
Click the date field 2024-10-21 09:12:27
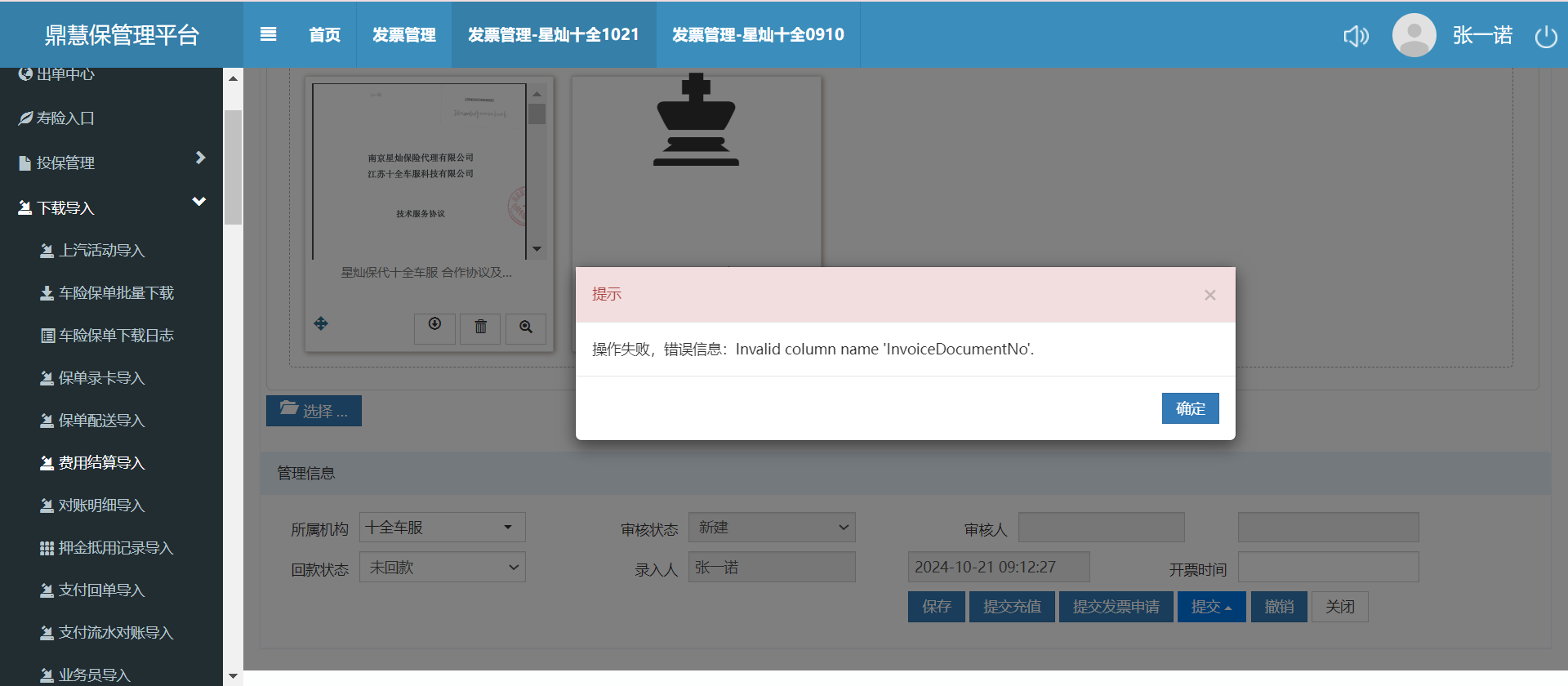pyautogui.click(x=999, y=568)
